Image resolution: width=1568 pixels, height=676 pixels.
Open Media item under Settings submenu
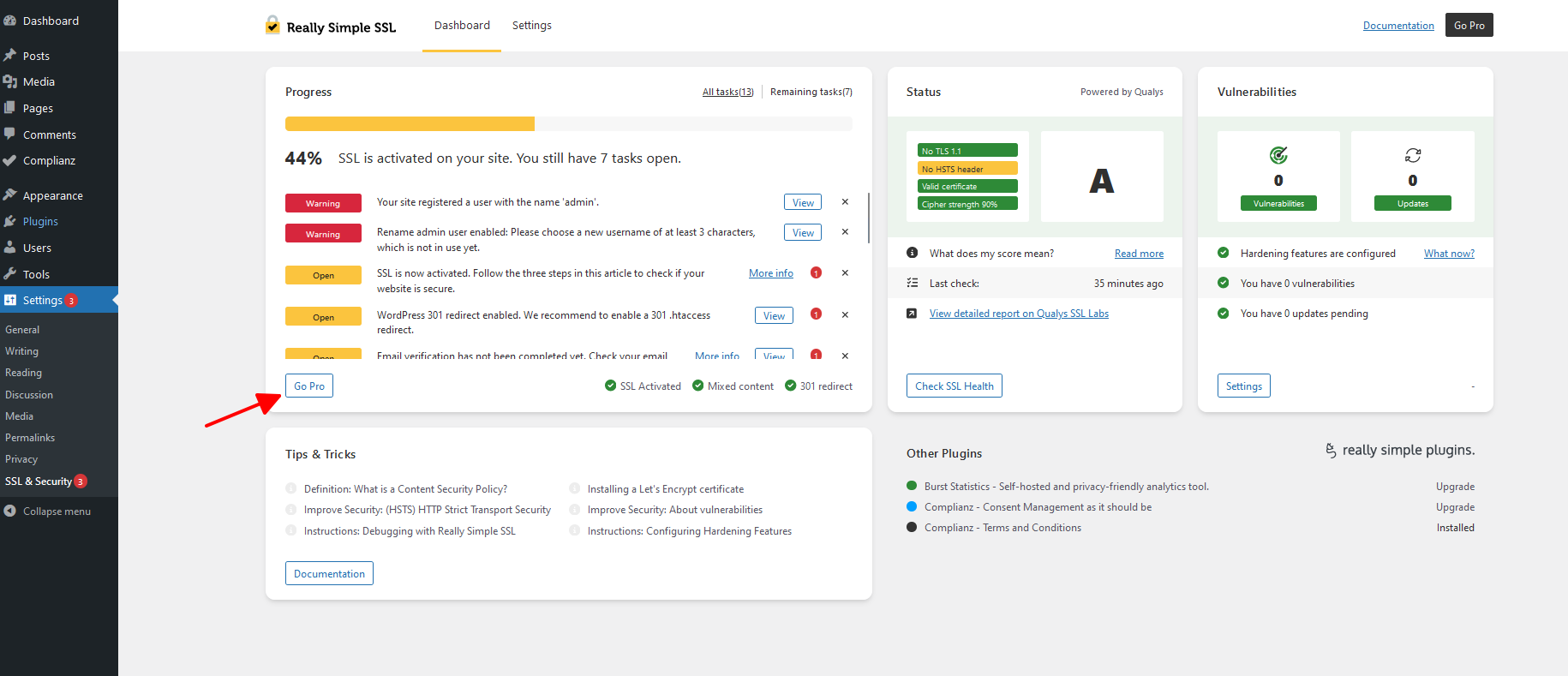(x=19, y=416)
